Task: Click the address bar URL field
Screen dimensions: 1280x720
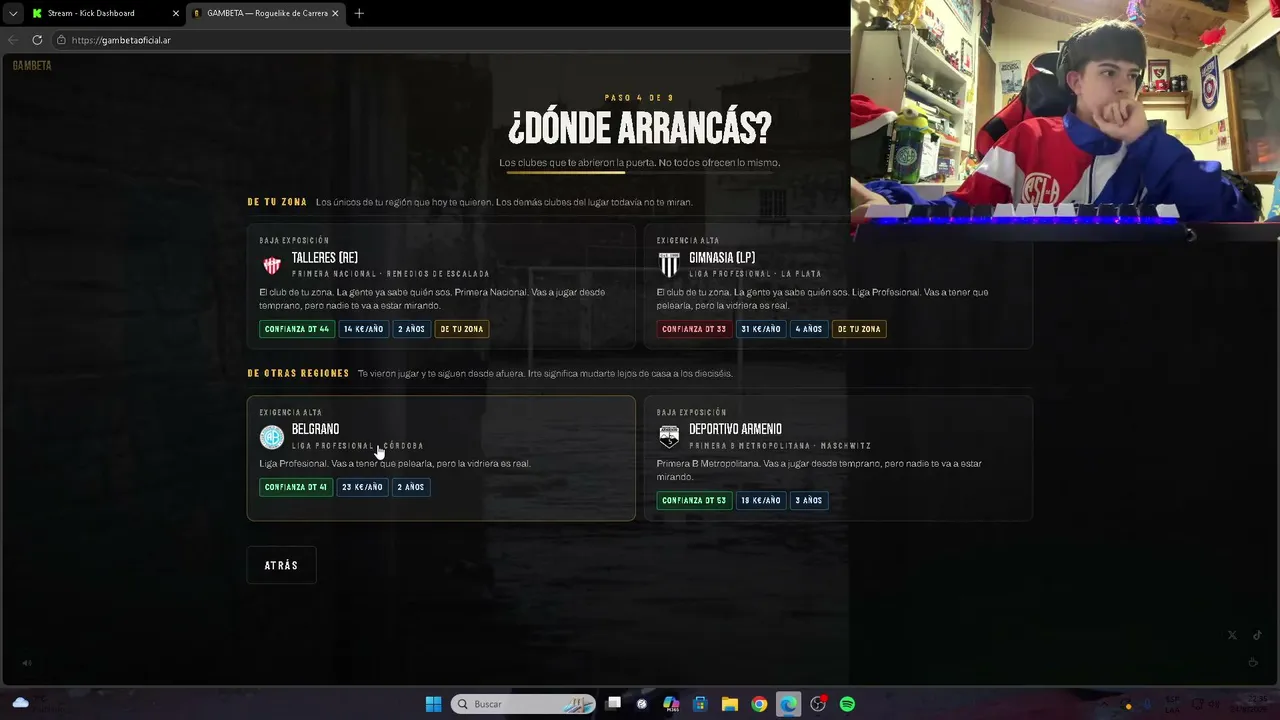Action: [450, 40]
